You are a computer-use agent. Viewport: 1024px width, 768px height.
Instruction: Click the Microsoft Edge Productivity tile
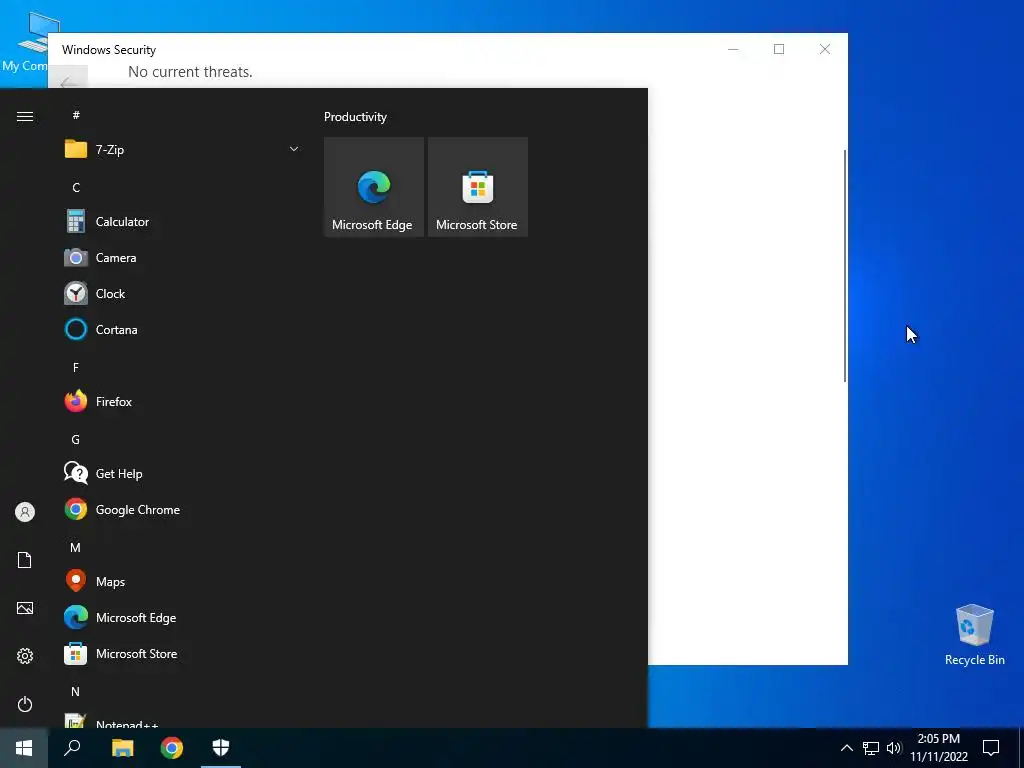coord(374,187)
